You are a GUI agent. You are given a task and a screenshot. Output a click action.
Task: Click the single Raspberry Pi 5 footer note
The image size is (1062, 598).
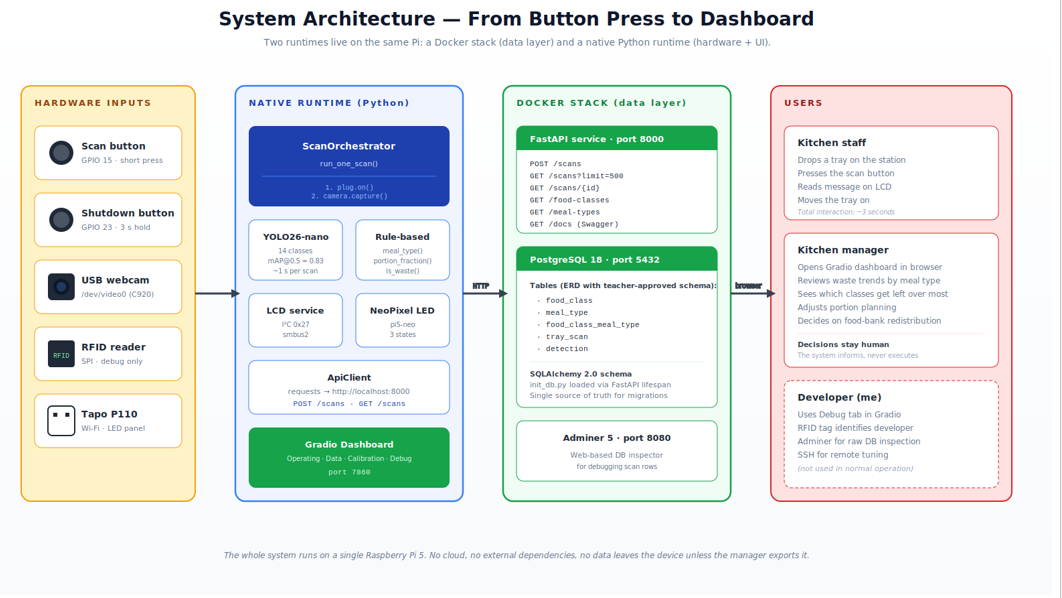(516, 555)
